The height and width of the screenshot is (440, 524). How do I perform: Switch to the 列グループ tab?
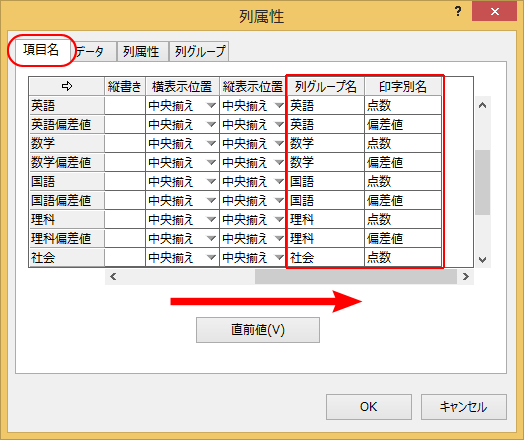[x=200, y=51]
